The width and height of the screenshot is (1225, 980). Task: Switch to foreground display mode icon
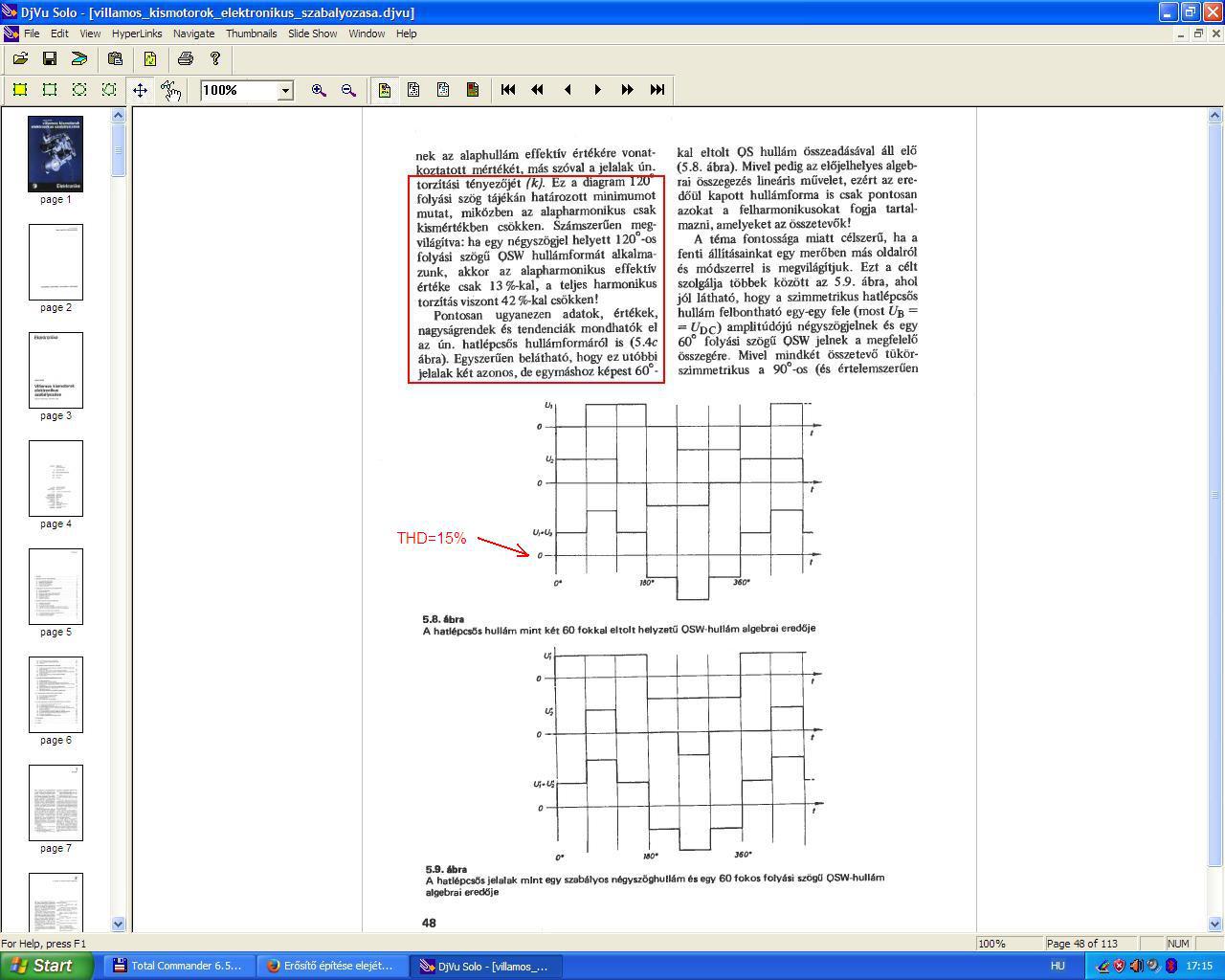pyautogui.click(x=443, y=90)
